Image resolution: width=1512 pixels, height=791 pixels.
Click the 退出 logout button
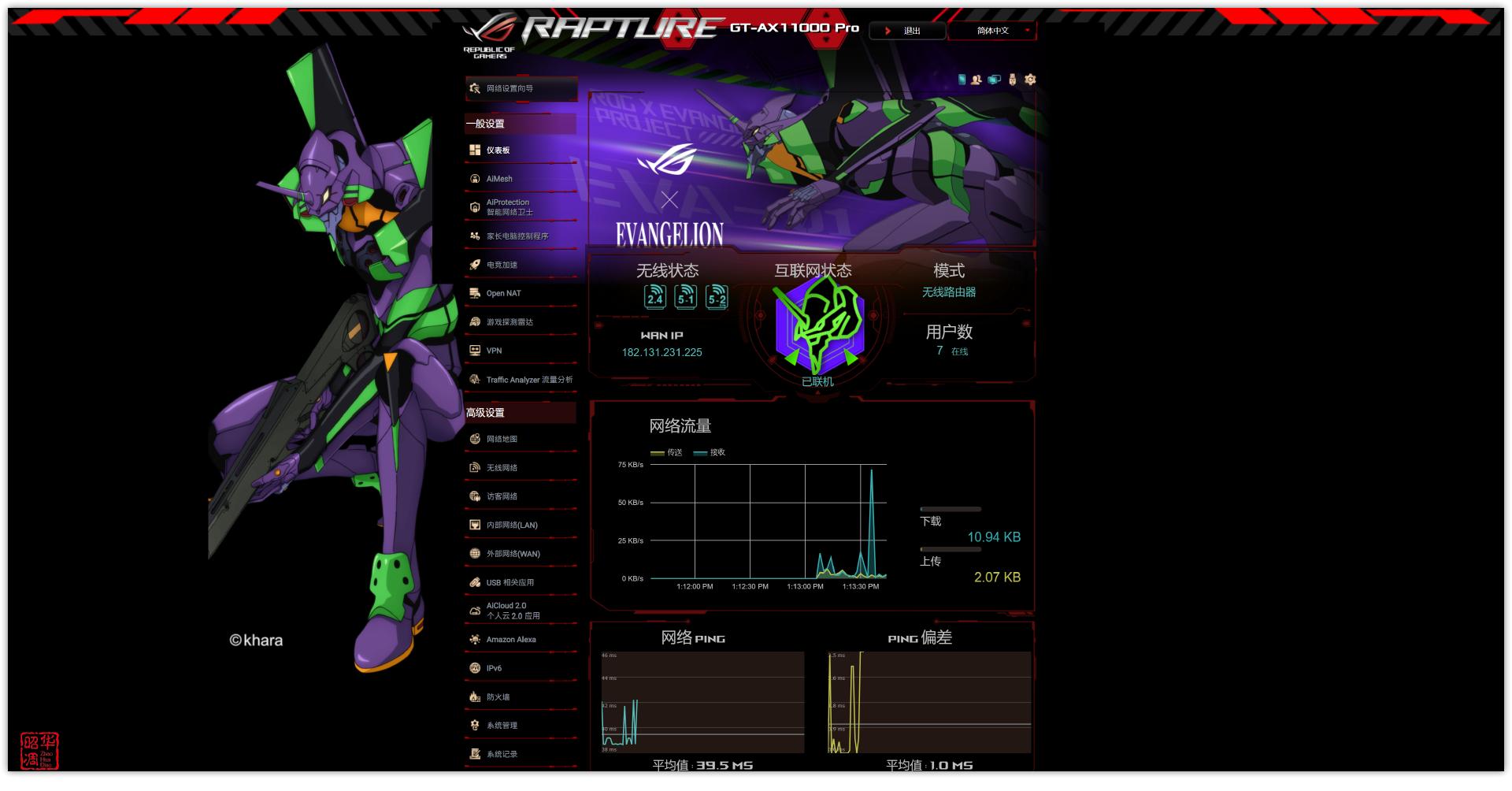pos(907,31)
